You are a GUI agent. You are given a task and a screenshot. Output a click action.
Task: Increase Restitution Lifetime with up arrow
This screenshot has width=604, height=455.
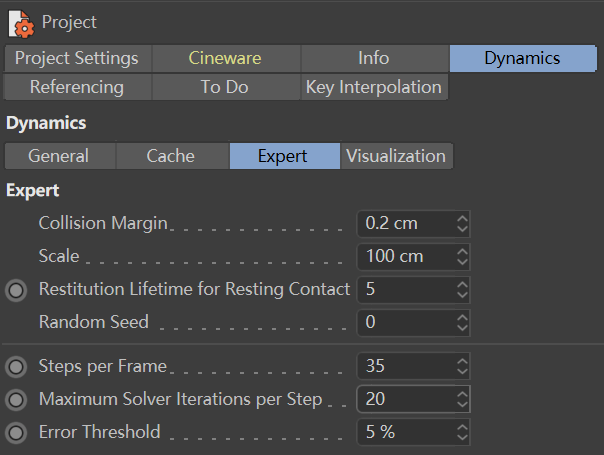pos(462,284)
